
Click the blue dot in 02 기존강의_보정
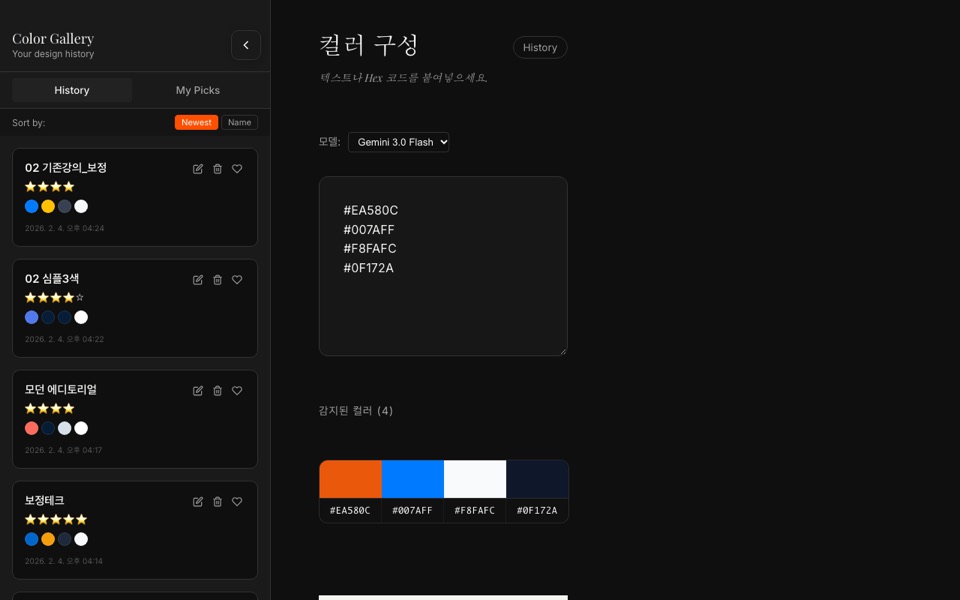pos(32,206)
